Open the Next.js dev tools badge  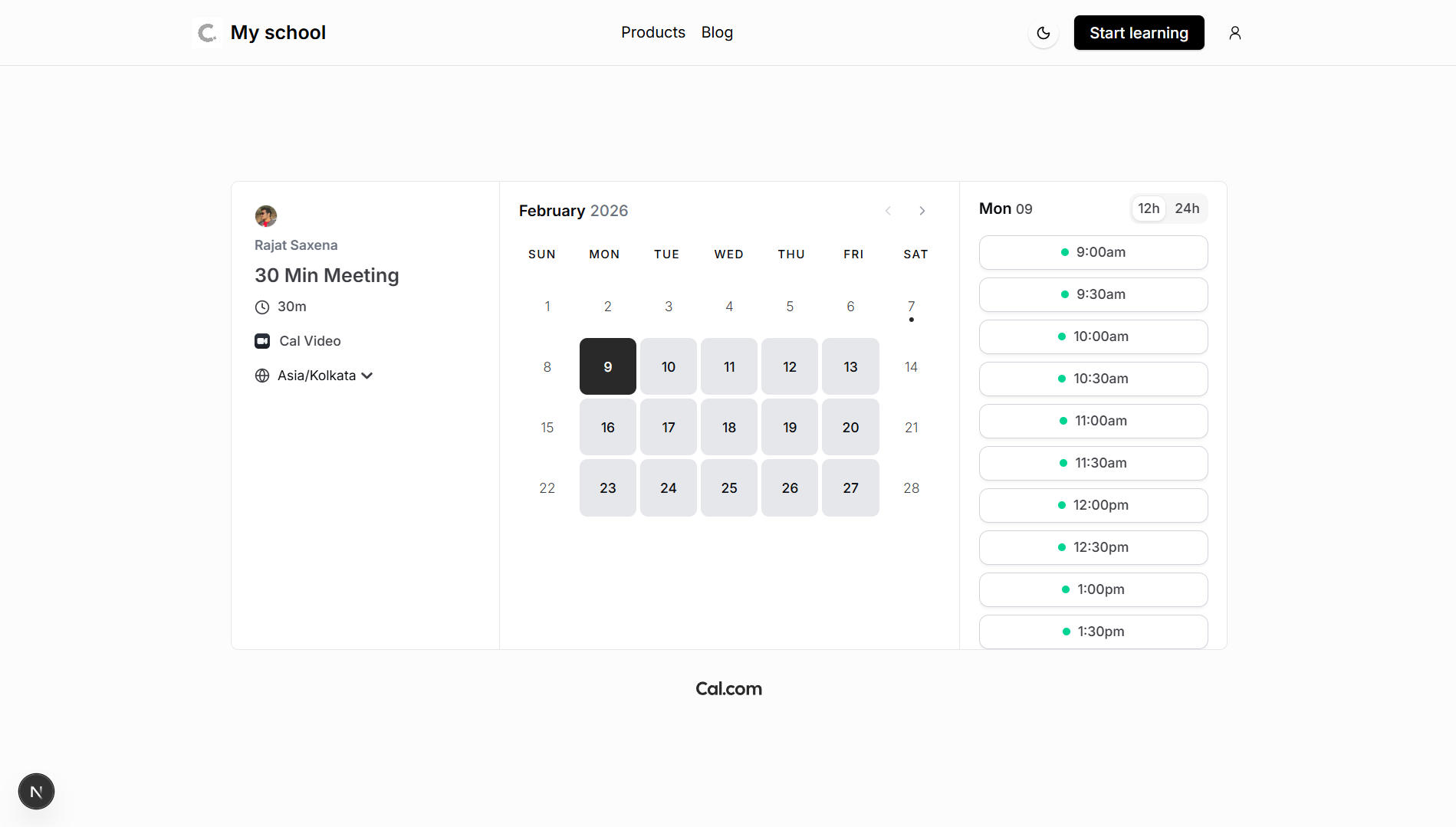coord(36,791)
